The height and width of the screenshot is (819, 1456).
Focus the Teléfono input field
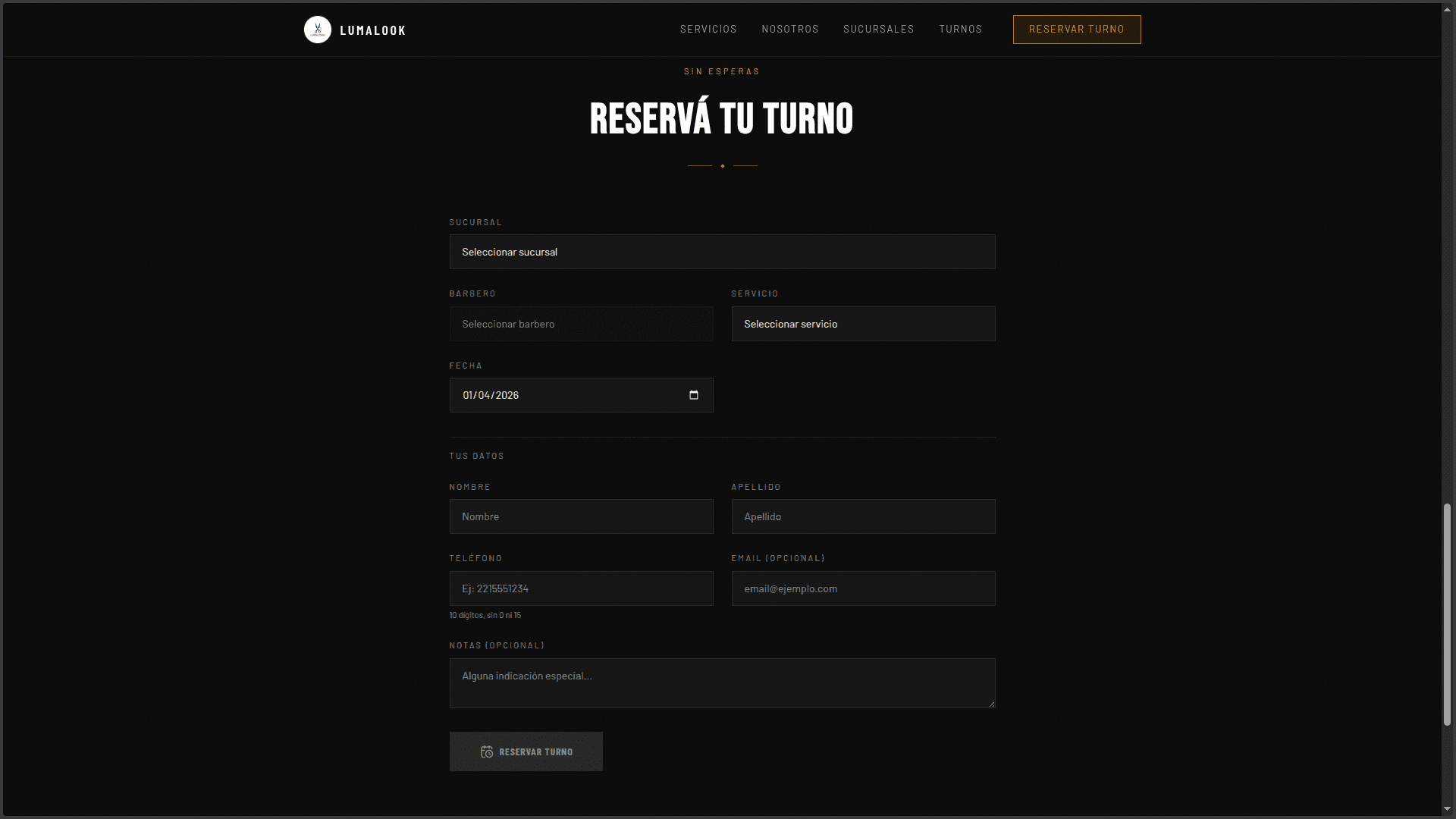[581, 588]
